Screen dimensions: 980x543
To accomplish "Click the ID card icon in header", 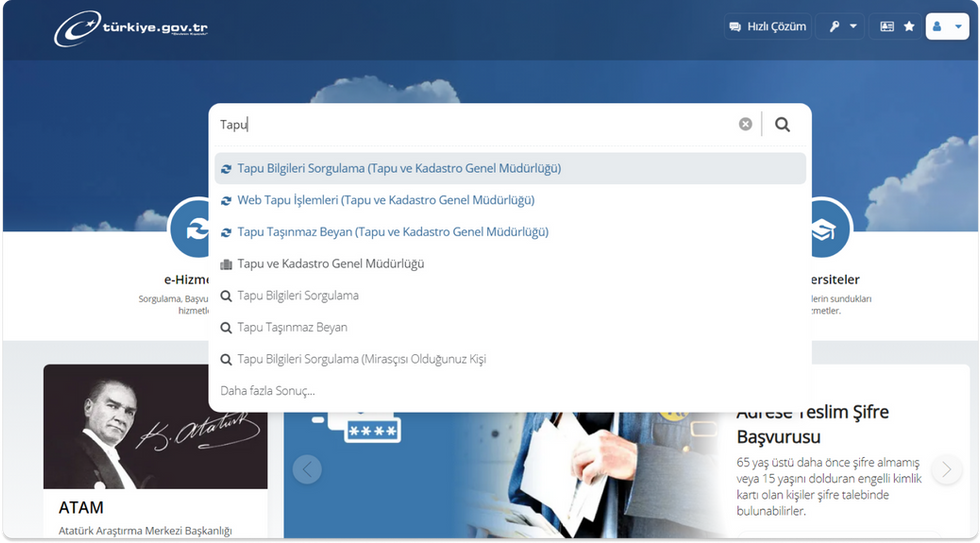I will click(x=886, y=26).
